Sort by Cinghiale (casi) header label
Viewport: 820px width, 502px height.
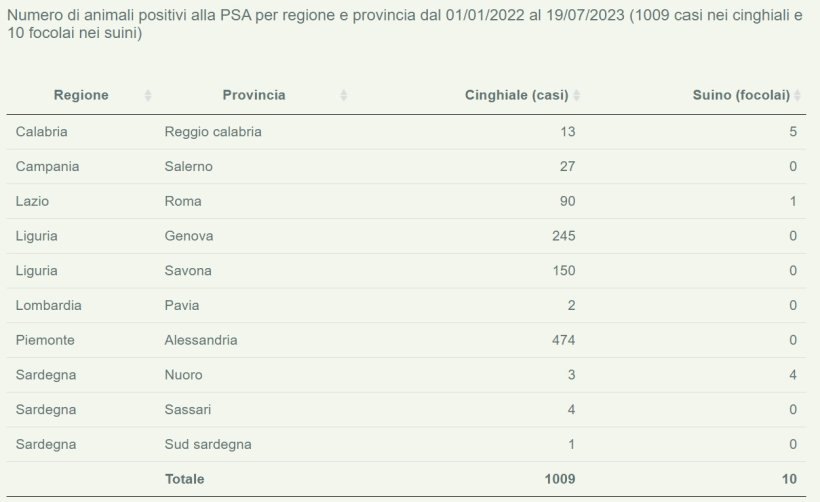[516, 95]
